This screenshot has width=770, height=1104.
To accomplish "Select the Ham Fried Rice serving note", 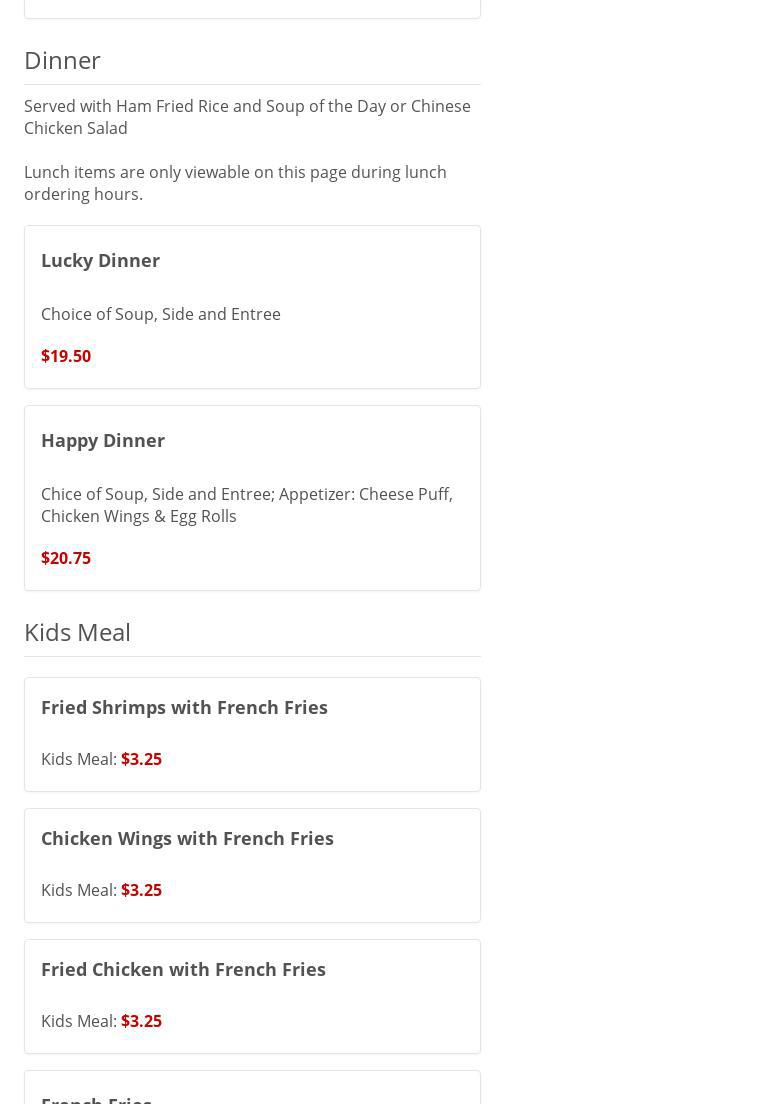I will pos(247,117).
